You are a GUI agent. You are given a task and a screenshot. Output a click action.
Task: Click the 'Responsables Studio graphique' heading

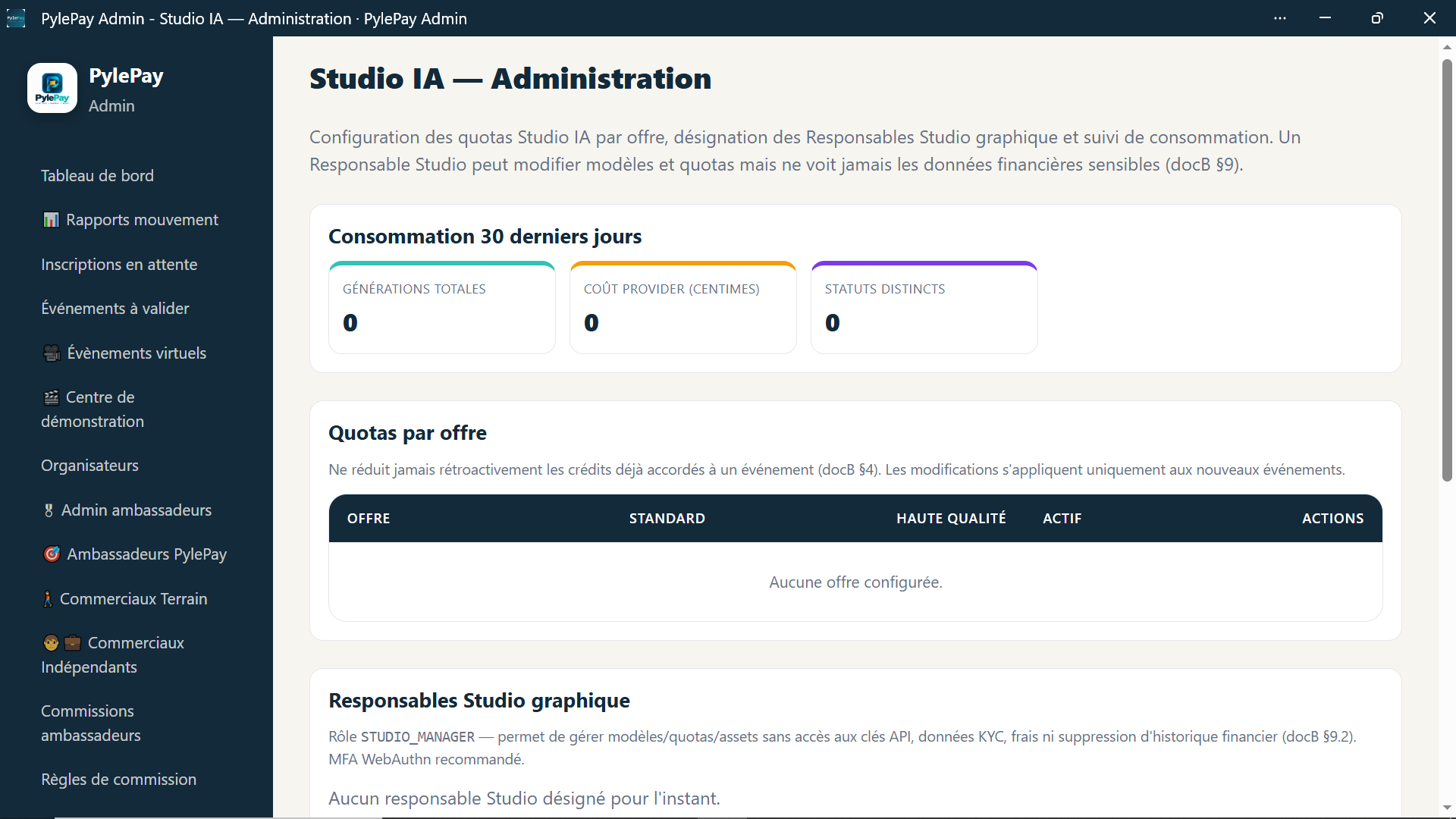479,701
